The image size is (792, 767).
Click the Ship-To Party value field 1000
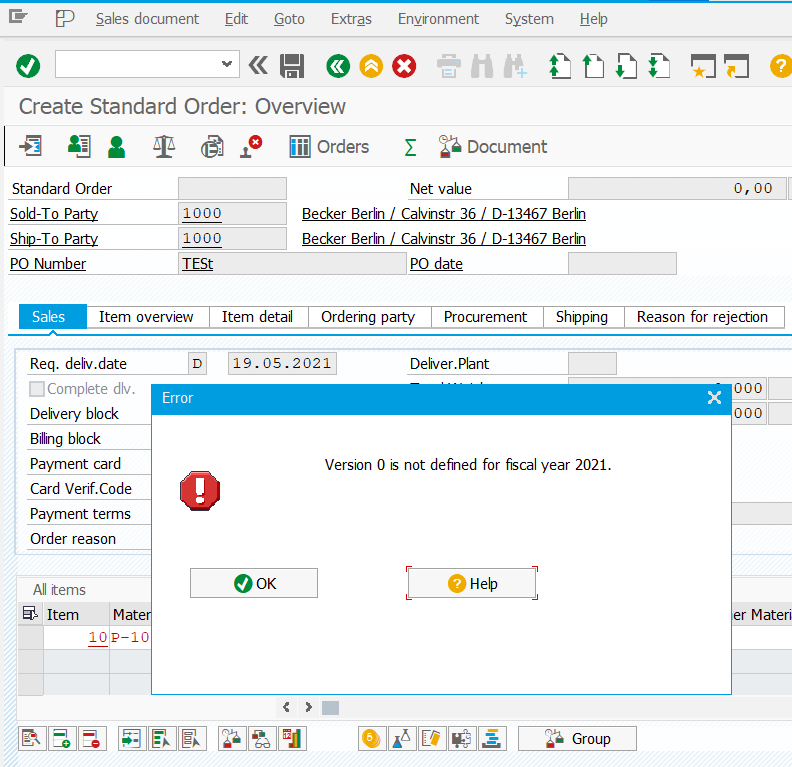(232, 238)
